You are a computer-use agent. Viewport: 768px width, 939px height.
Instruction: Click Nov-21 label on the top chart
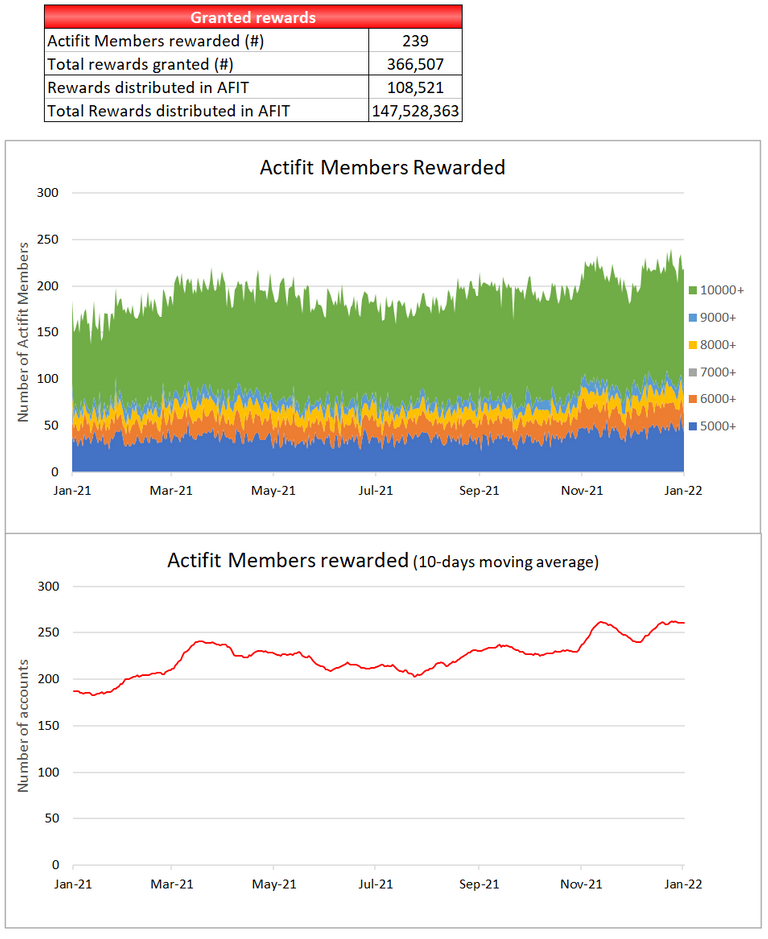pyautogui.click(x=582, y=490)
